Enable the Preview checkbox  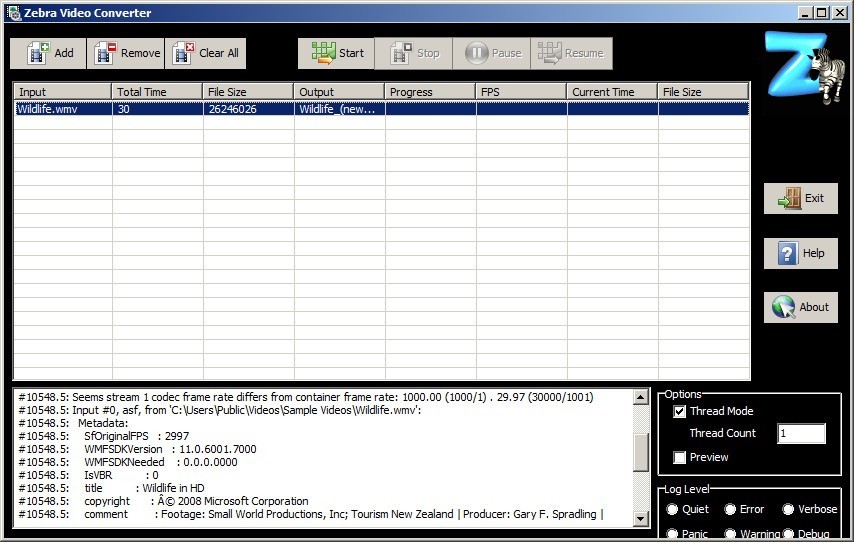[x=680, y=458]
